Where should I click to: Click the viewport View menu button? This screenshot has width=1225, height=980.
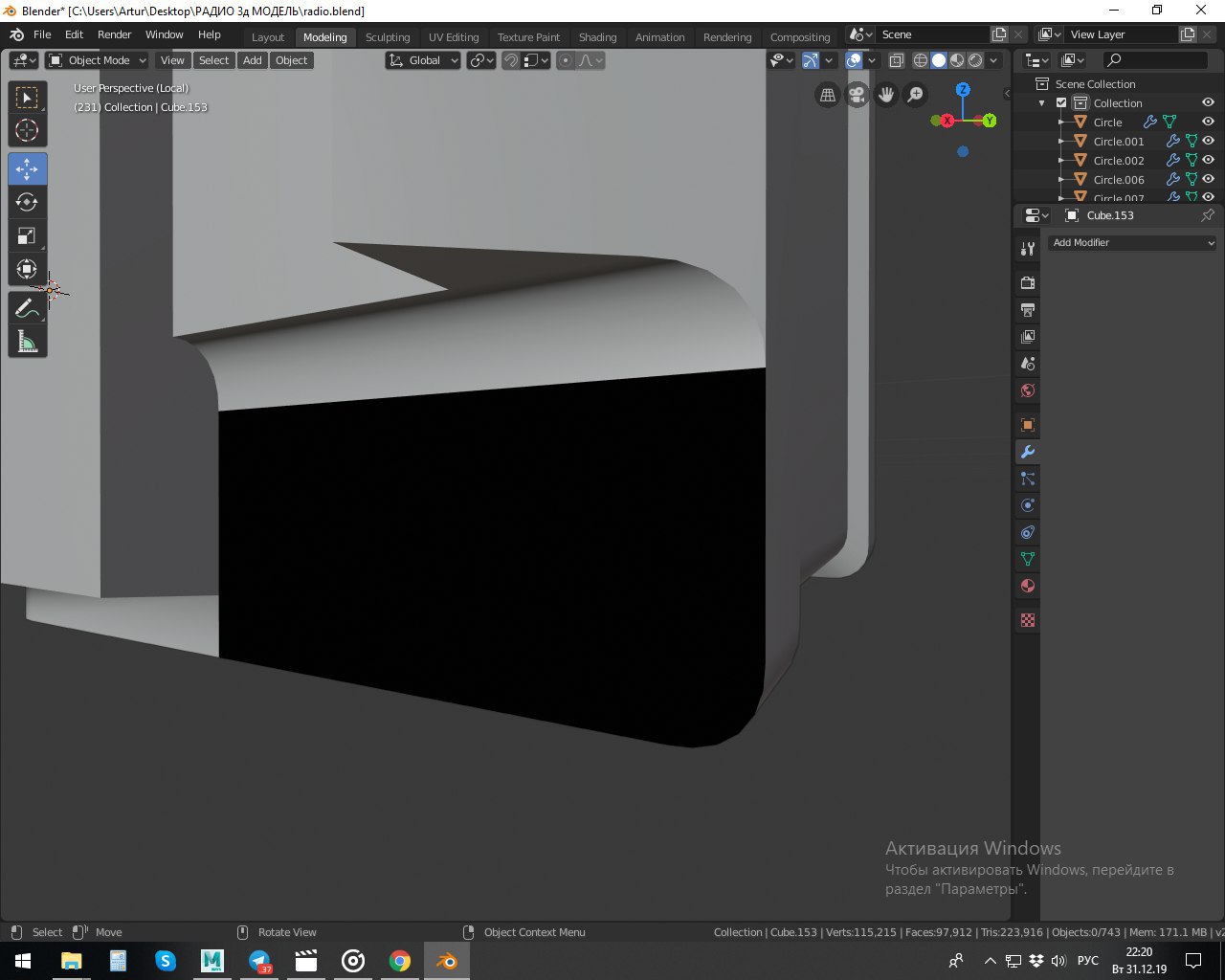pos(172,60)
